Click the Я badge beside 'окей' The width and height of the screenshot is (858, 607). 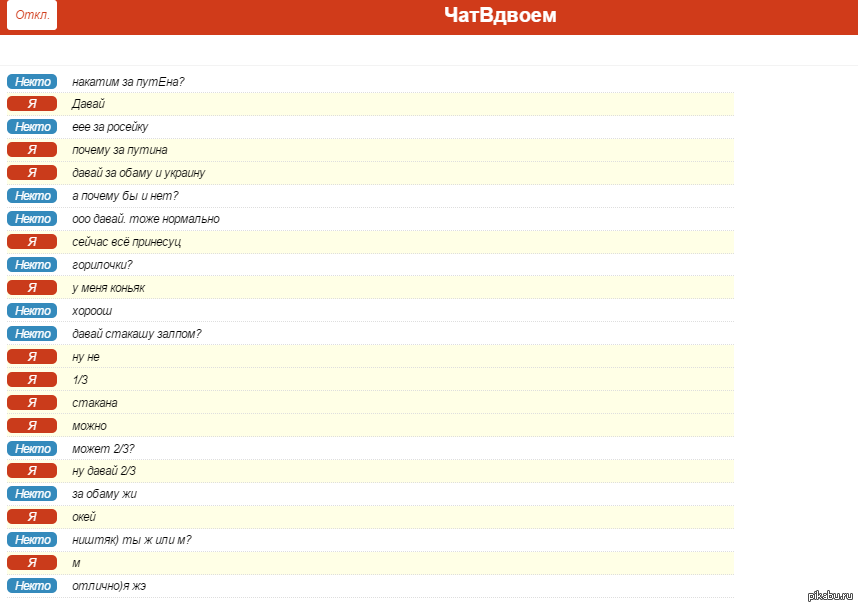click(32, 517)
